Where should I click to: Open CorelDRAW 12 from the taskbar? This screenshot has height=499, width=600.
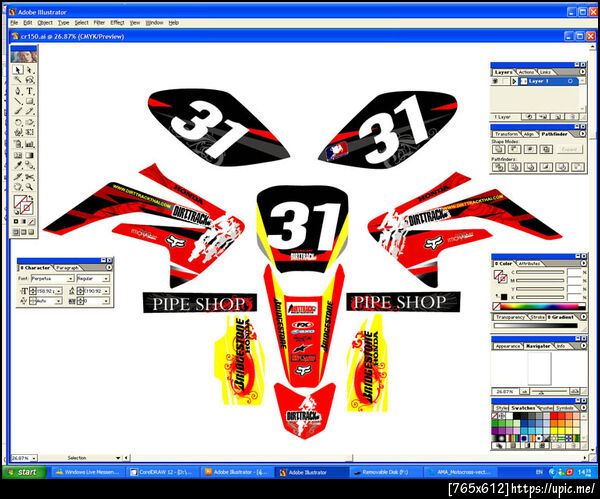162,472
